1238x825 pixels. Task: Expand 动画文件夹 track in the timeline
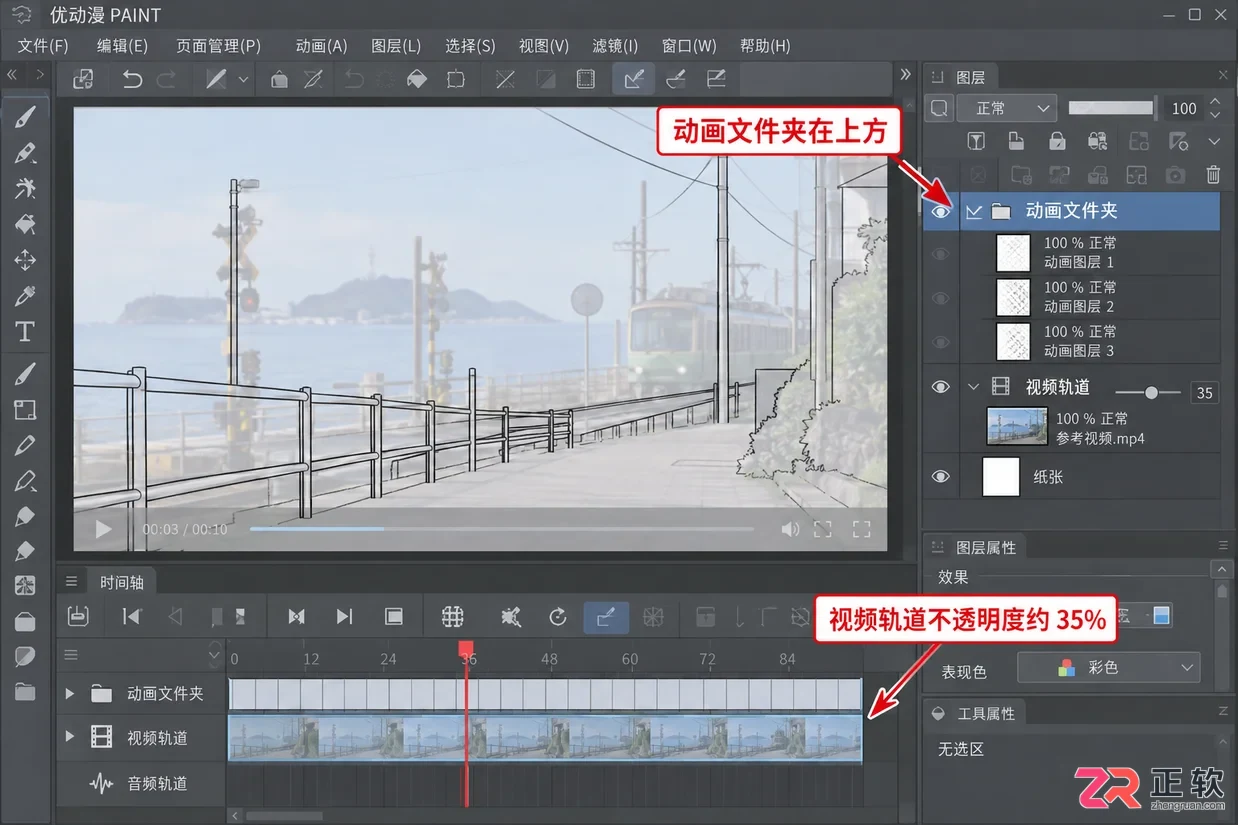[x=69, y=693]
